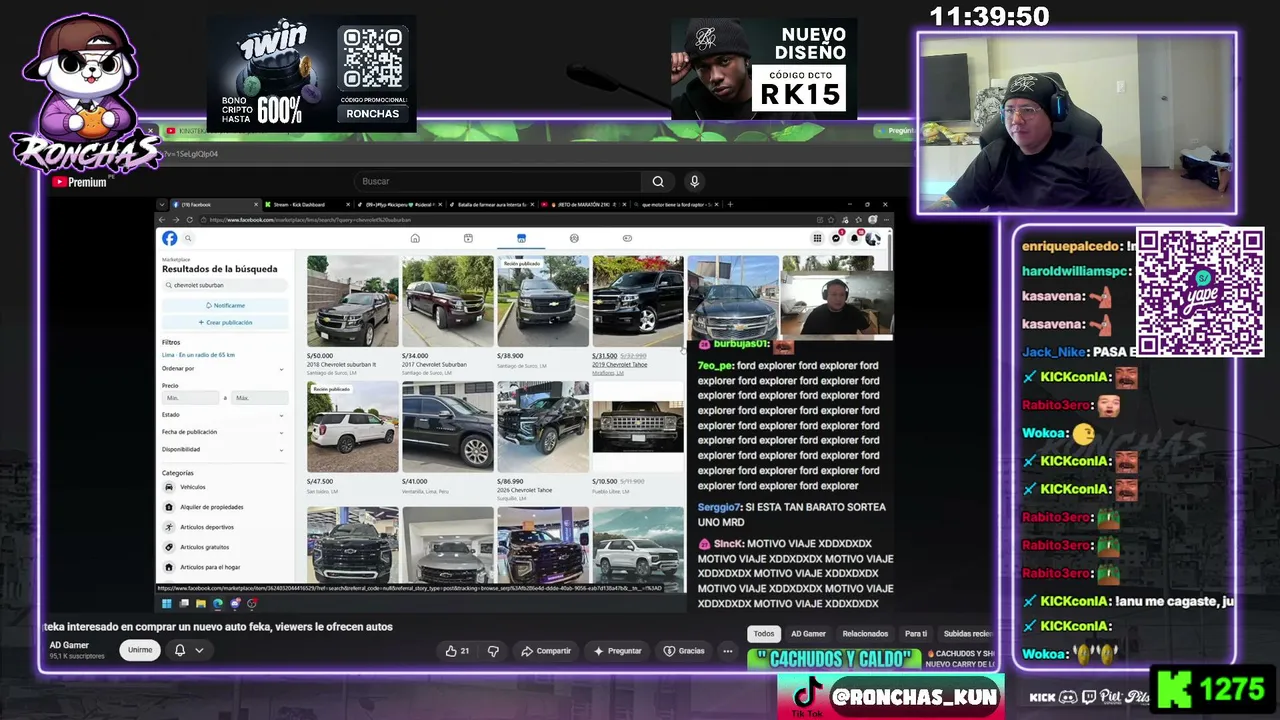Screen dimensions: 1280x720
Task: Click the YouTube voice search microphone
Action: [x=694, y=181]
